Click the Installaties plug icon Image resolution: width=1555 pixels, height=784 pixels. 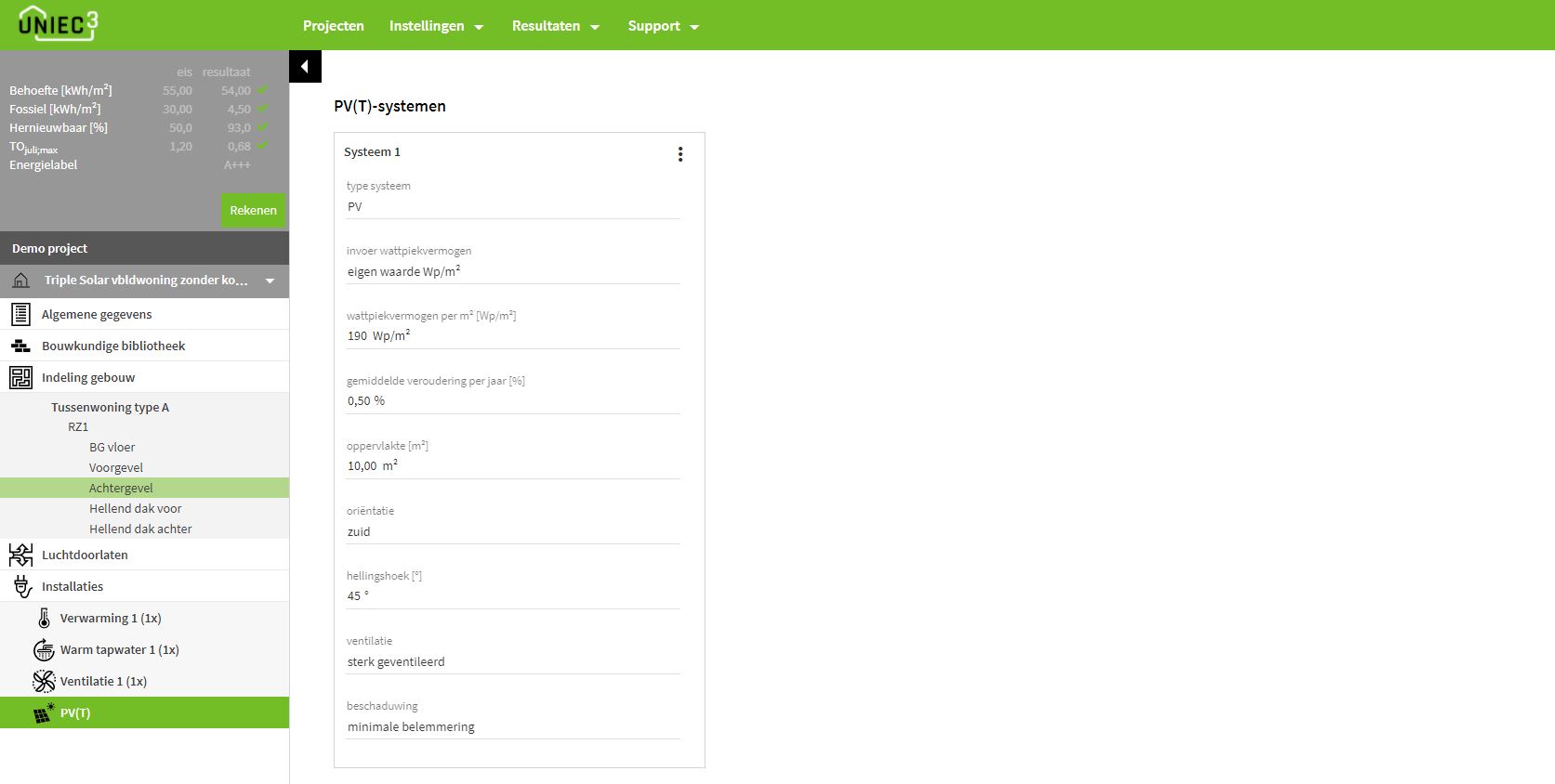(22, 586)
